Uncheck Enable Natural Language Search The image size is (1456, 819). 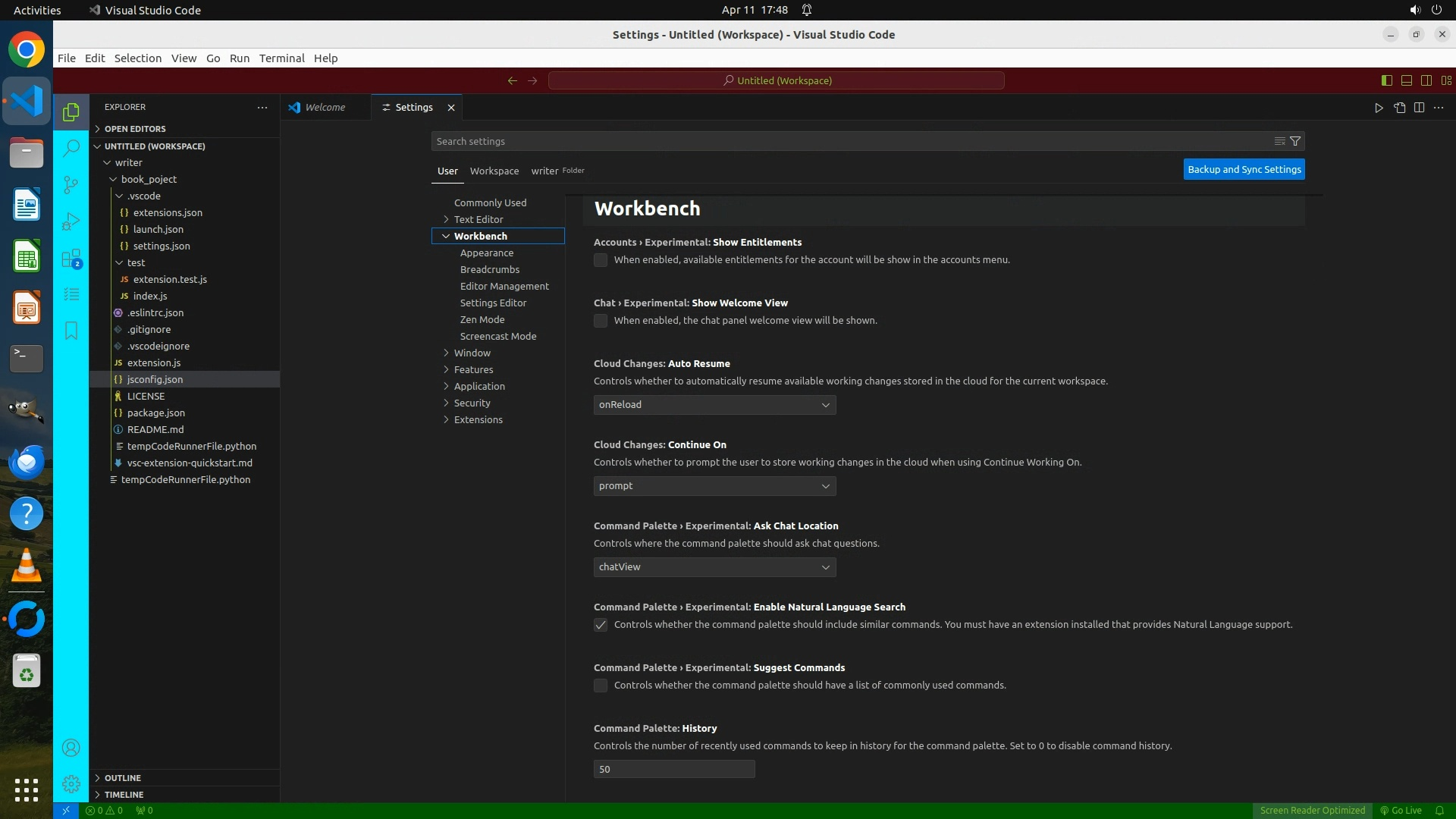(x=601, y=625)
